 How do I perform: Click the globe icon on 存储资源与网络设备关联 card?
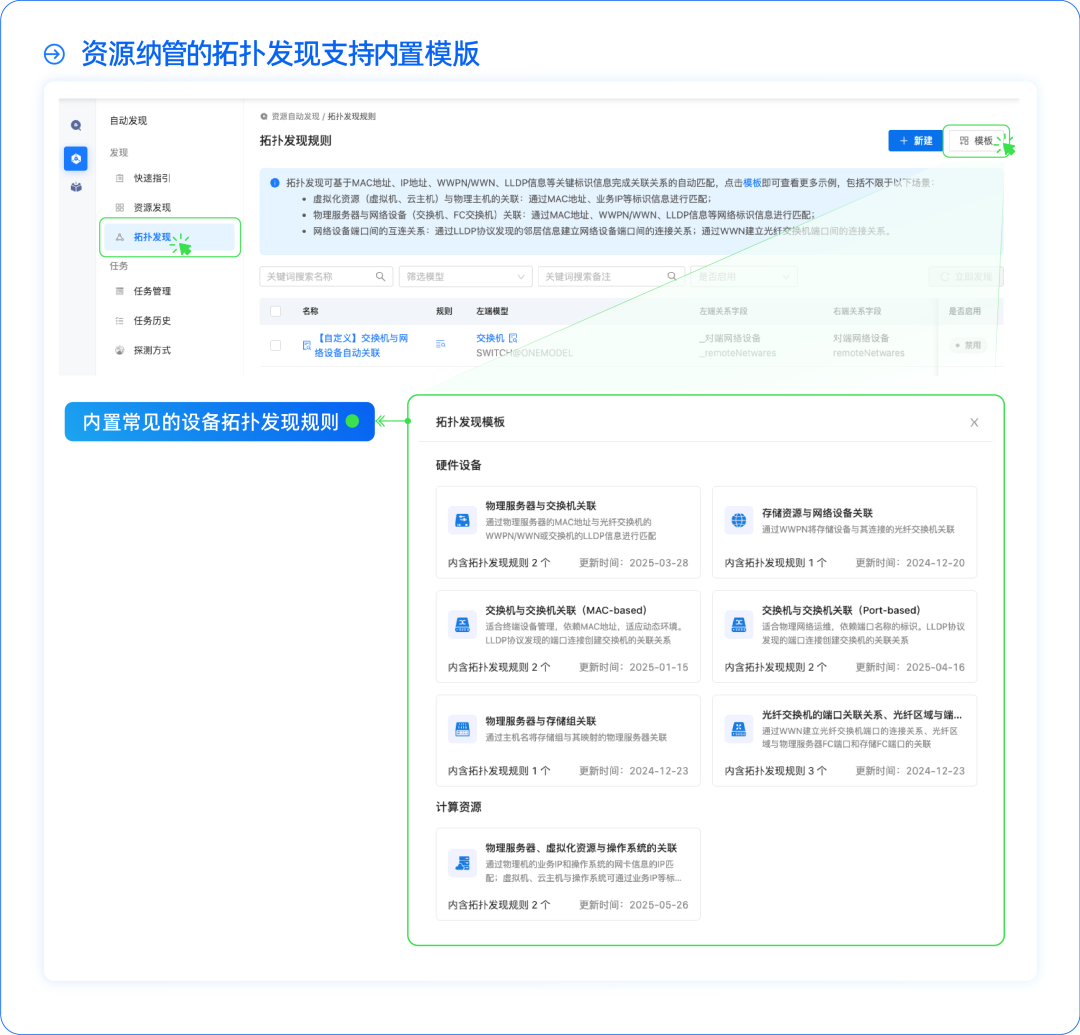(x=738, y=519)
